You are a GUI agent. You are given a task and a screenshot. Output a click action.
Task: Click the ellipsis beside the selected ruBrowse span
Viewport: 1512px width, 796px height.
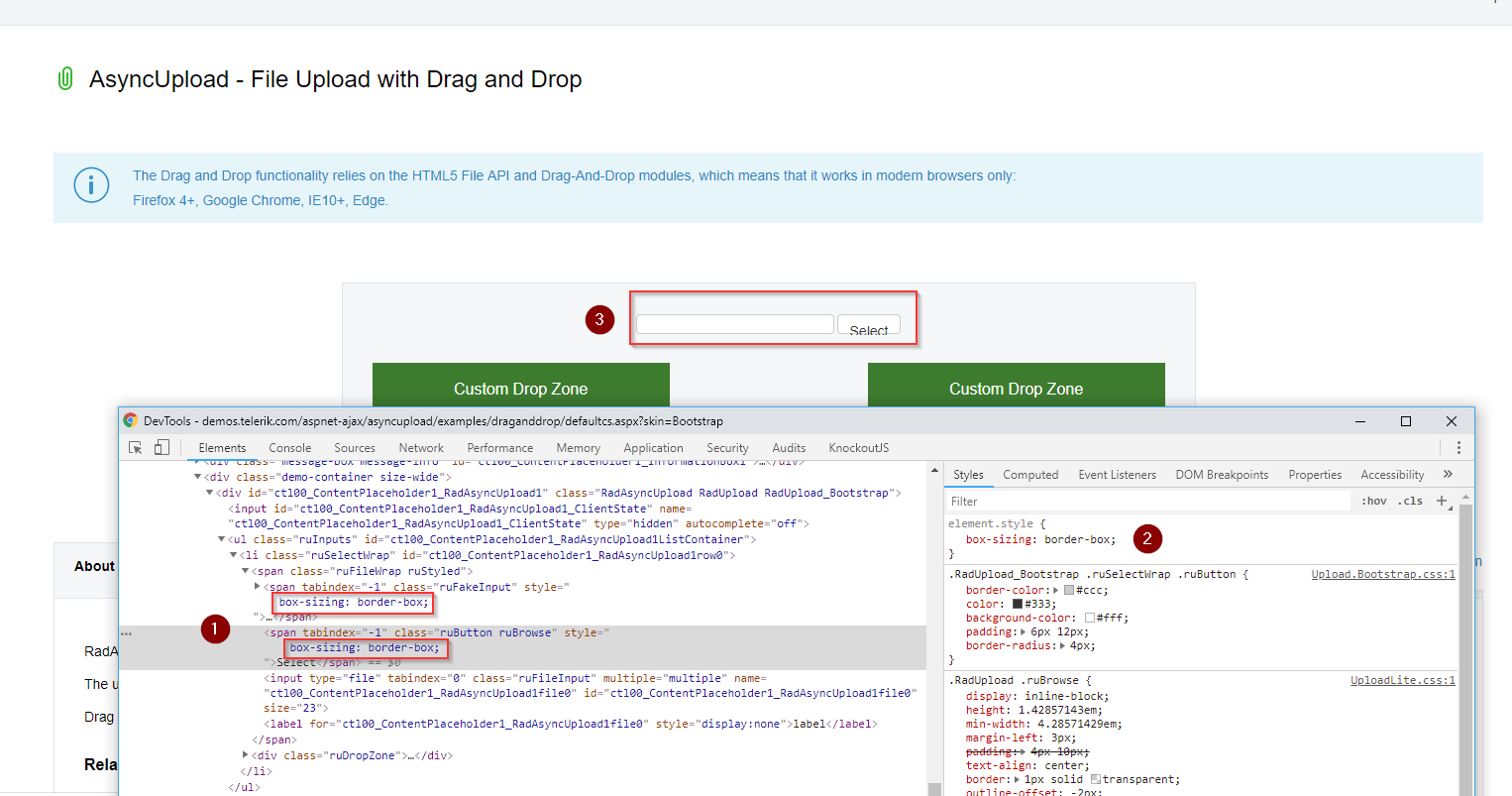point(126,632)
